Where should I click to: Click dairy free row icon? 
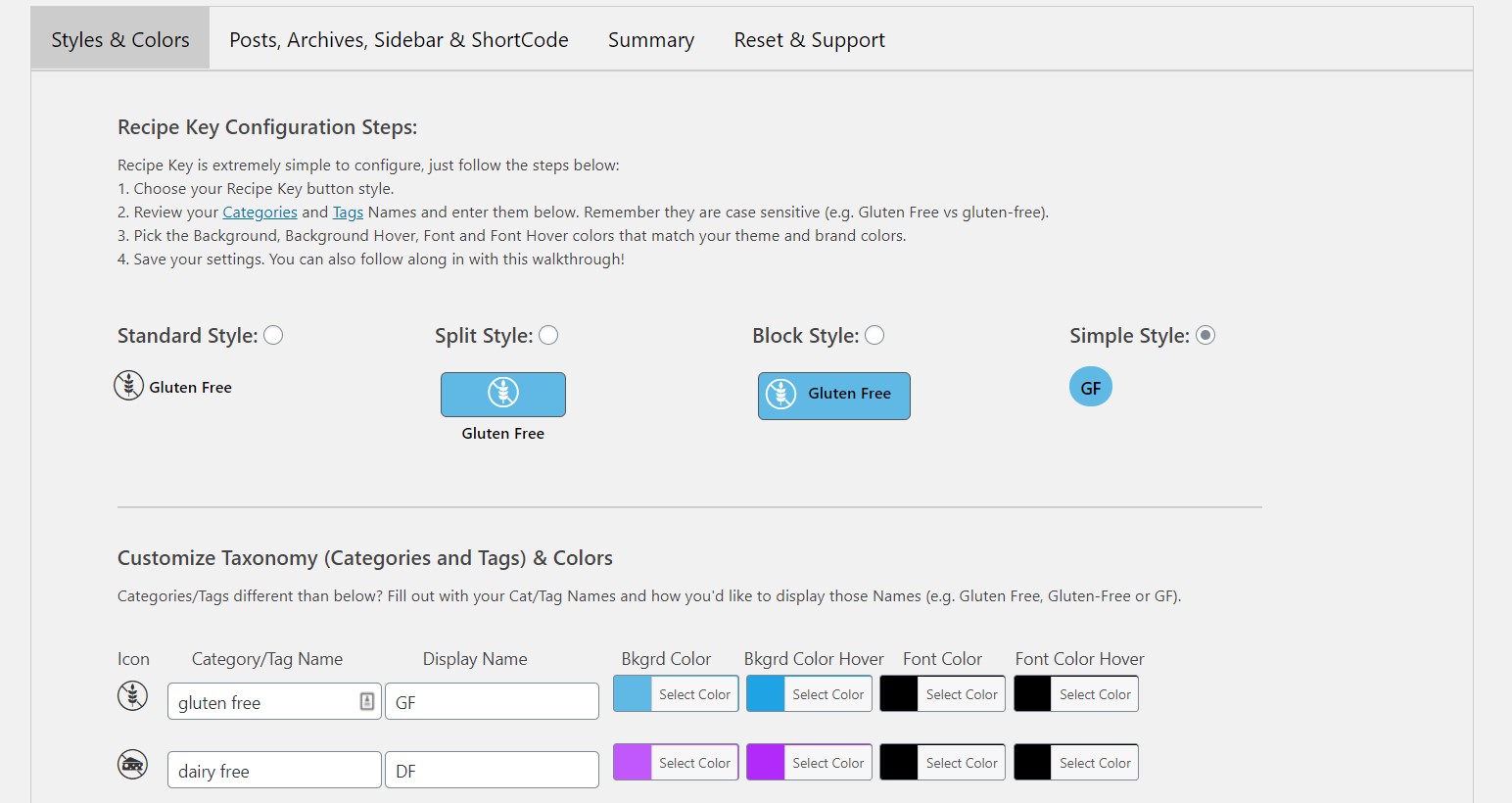[132, 764]
